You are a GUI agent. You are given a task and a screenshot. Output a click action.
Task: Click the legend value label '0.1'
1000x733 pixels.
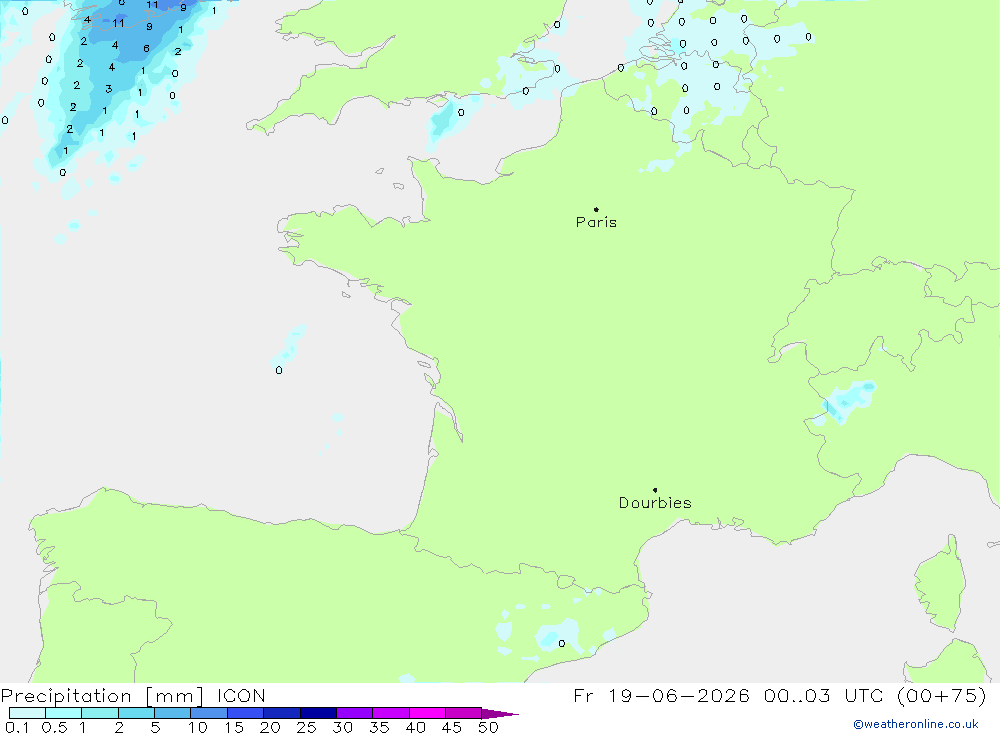[17, 727]
